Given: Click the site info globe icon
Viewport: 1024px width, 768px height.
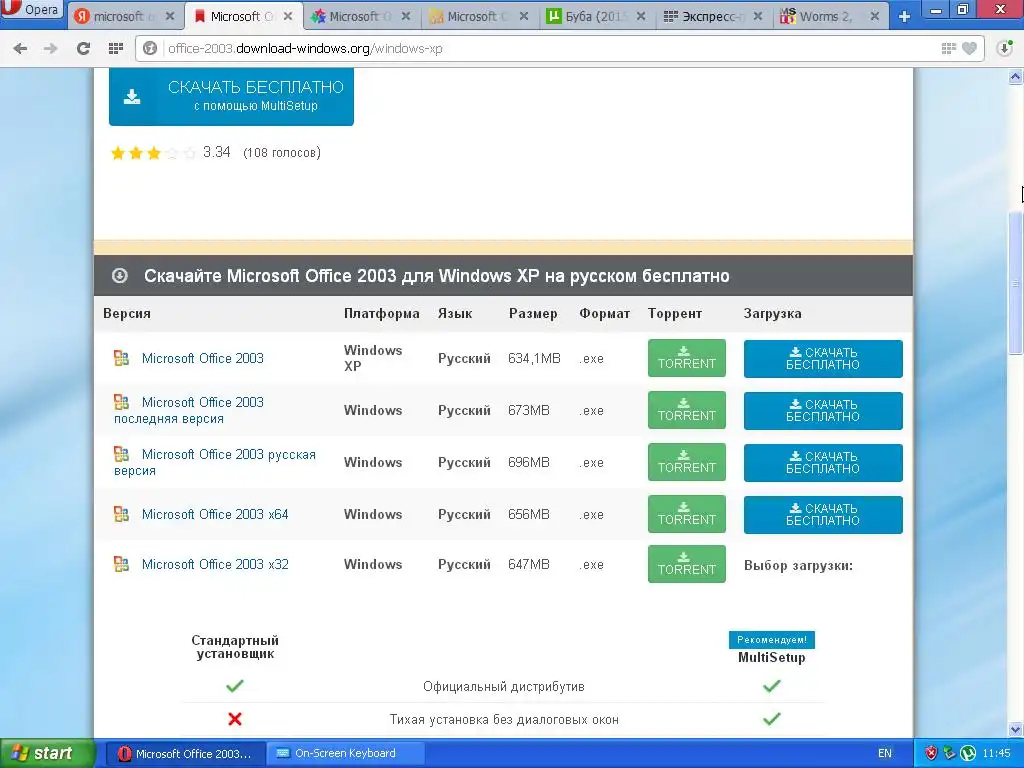Looking at the screenshot, I should click(x=150, y=48).
